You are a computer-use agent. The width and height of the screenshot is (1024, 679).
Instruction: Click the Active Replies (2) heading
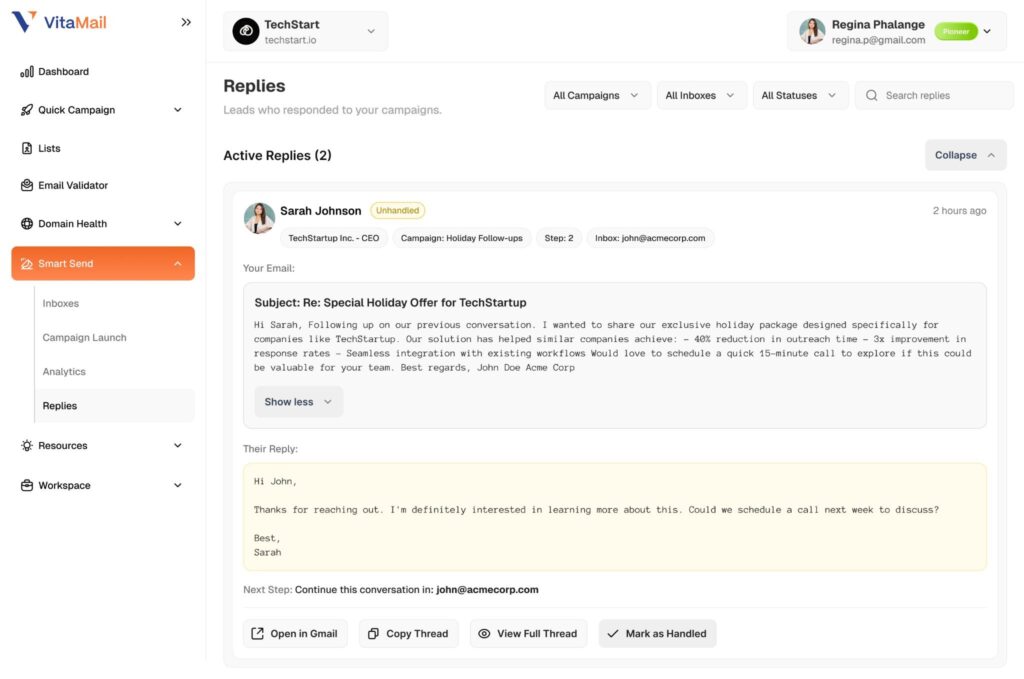pos(278,155)
